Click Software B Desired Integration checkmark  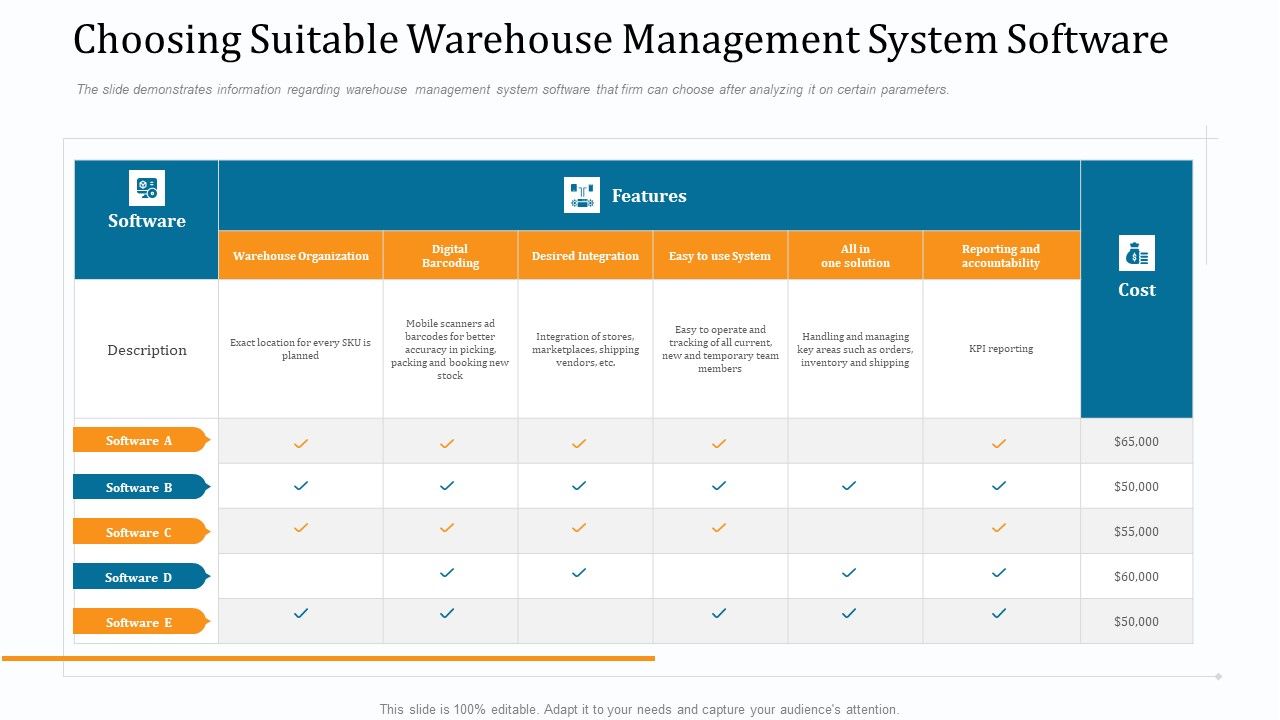click(x=578, y=486)
